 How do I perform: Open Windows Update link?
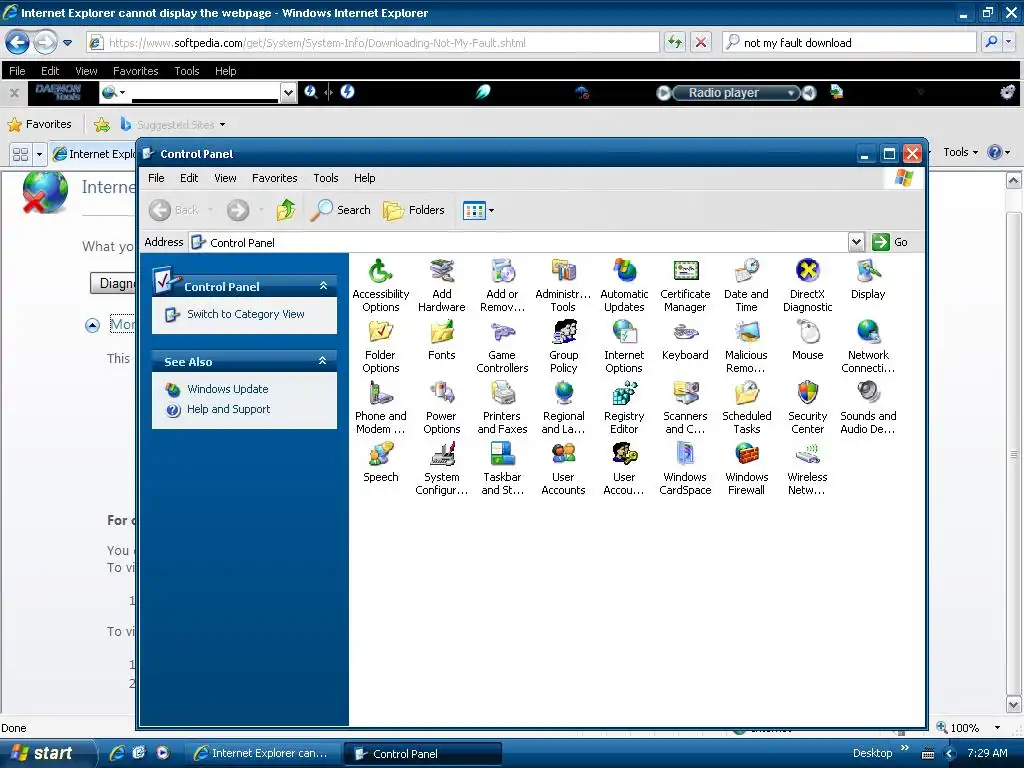coord(227,389)
